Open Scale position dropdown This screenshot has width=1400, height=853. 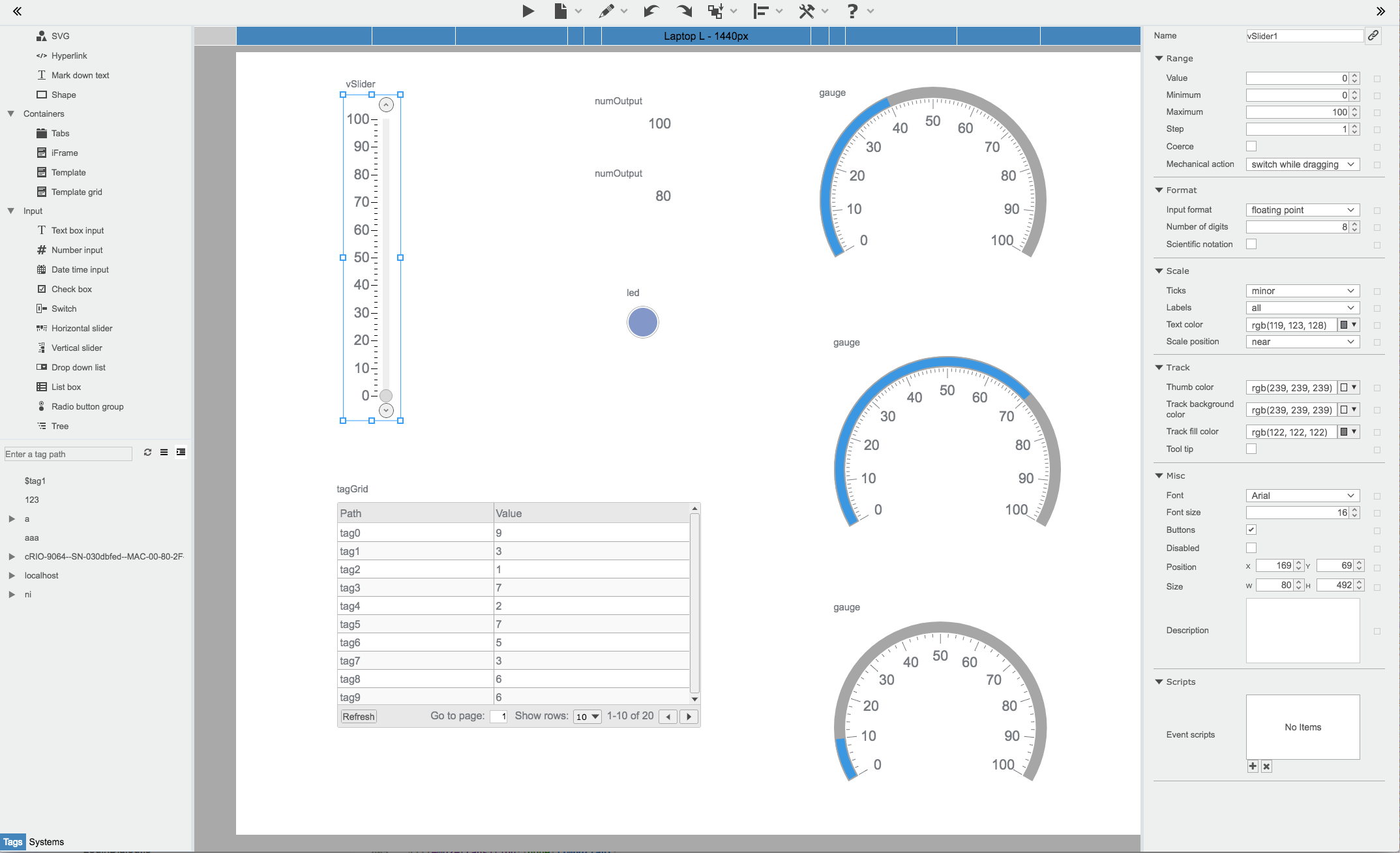coord(1302,342)
